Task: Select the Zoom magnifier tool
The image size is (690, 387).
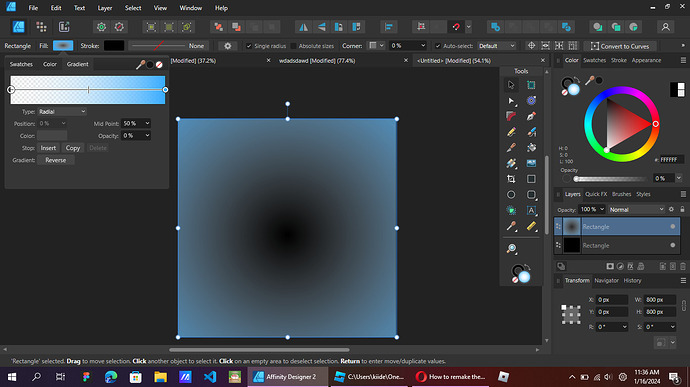Action: click(511, 249)
